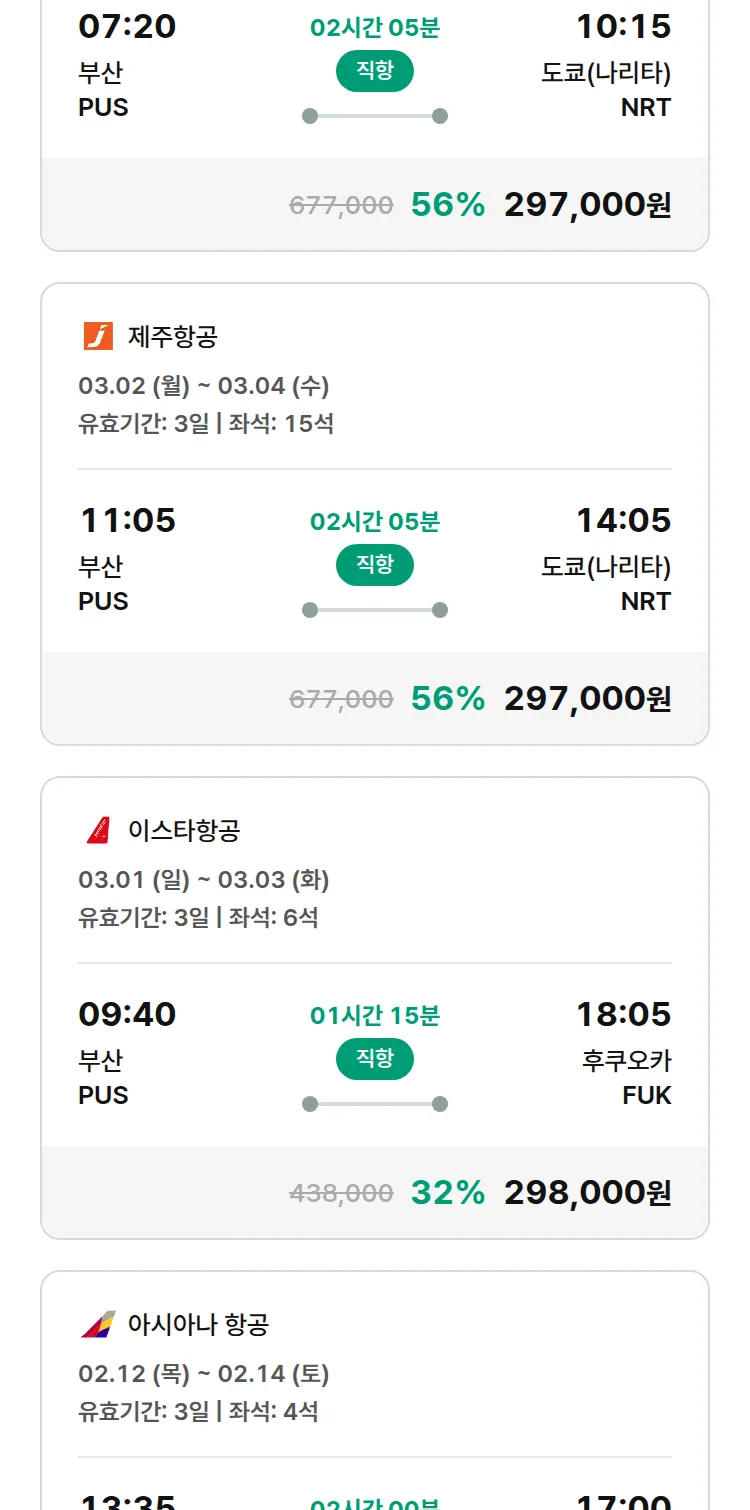
Task: Click the 11:05 Busan departure time
Action: [x=127, y=520]
